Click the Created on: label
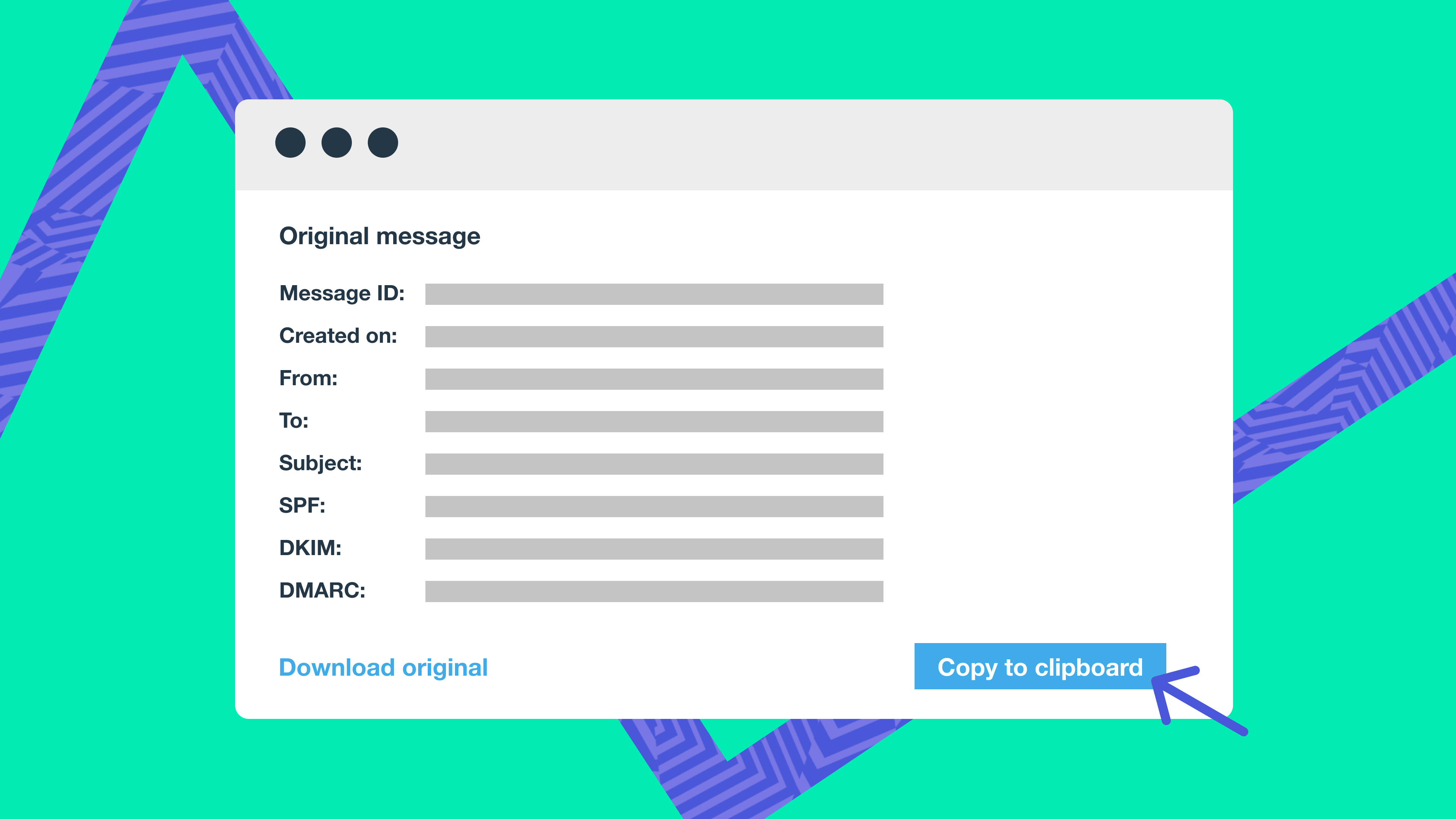 click(338, 336)
